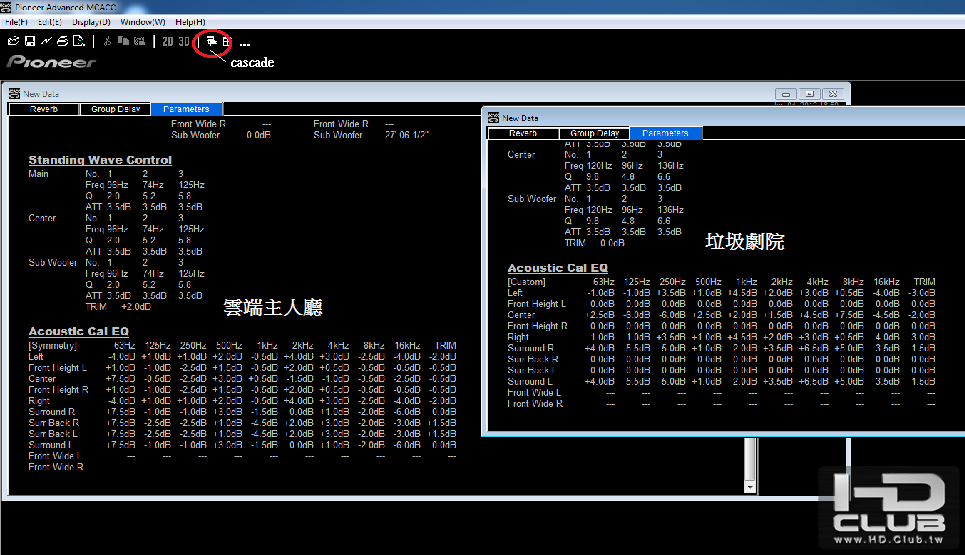Viewport: 965px width, 555px height.
Task: Click the 'Standing Wave Control' heading
Action: [100, 160]
